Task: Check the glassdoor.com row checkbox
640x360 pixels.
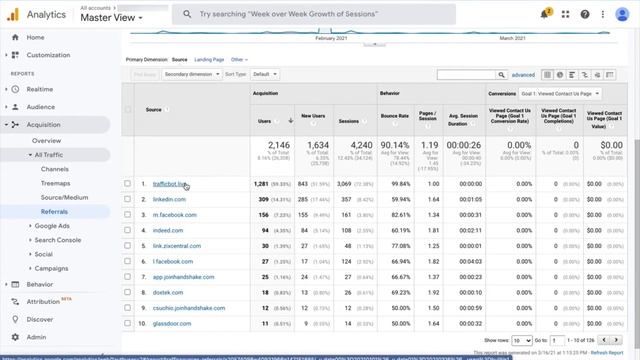Action: [x=128, y=323]
